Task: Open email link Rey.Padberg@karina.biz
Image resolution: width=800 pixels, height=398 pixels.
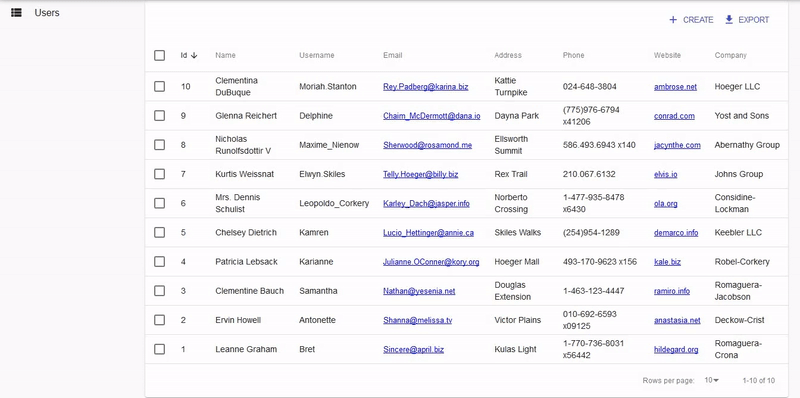Action: (426, 87)
